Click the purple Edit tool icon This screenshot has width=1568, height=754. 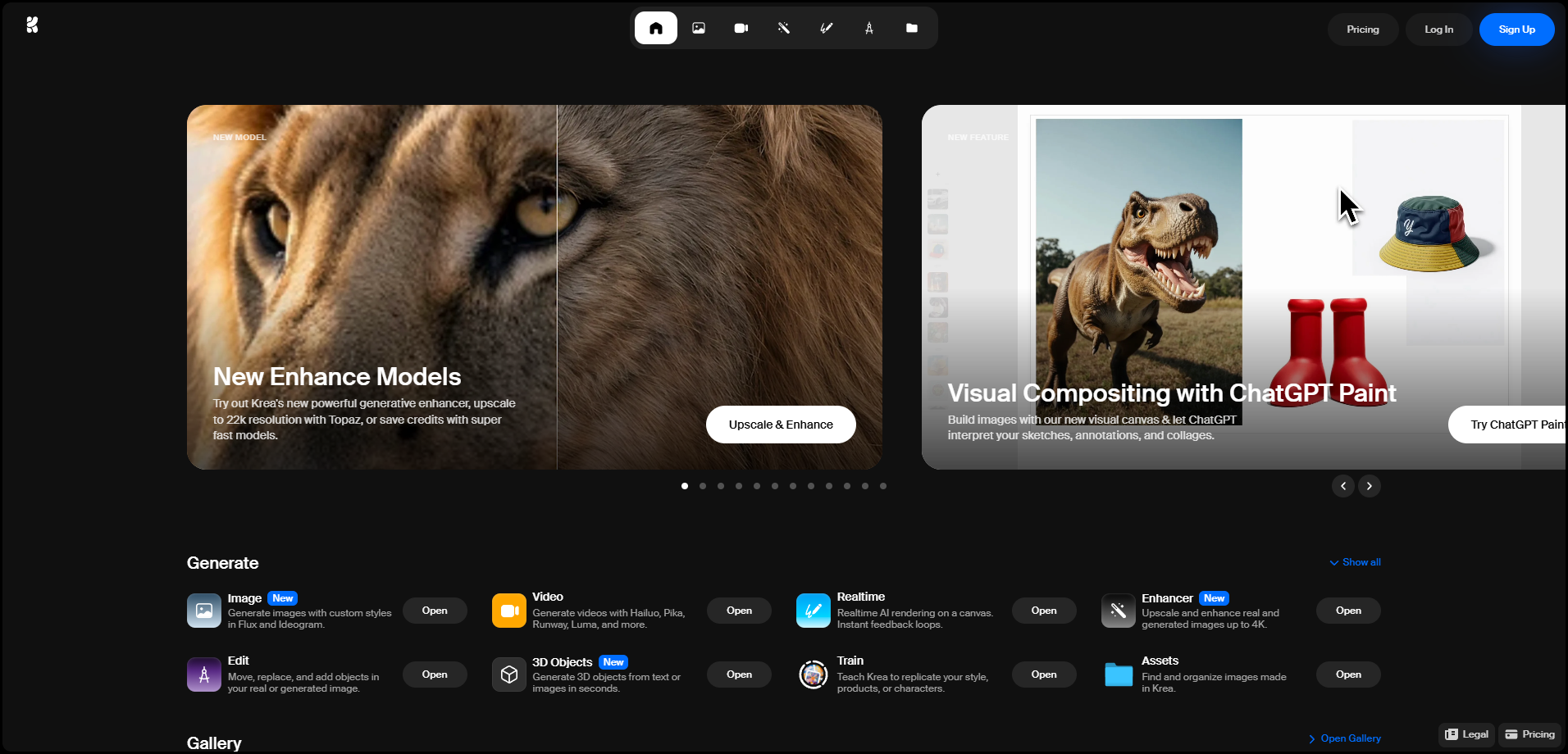[204, 675]
